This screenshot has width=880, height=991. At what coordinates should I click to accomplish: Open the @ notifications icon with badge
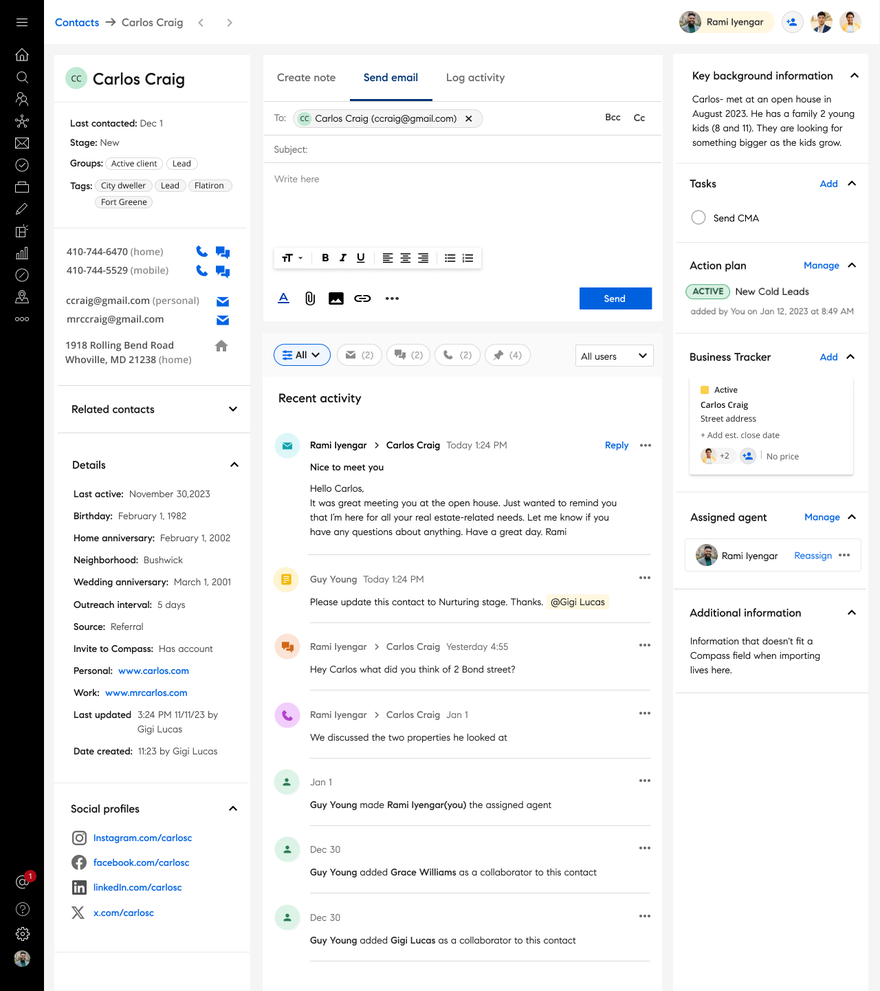tap(23, 880)
